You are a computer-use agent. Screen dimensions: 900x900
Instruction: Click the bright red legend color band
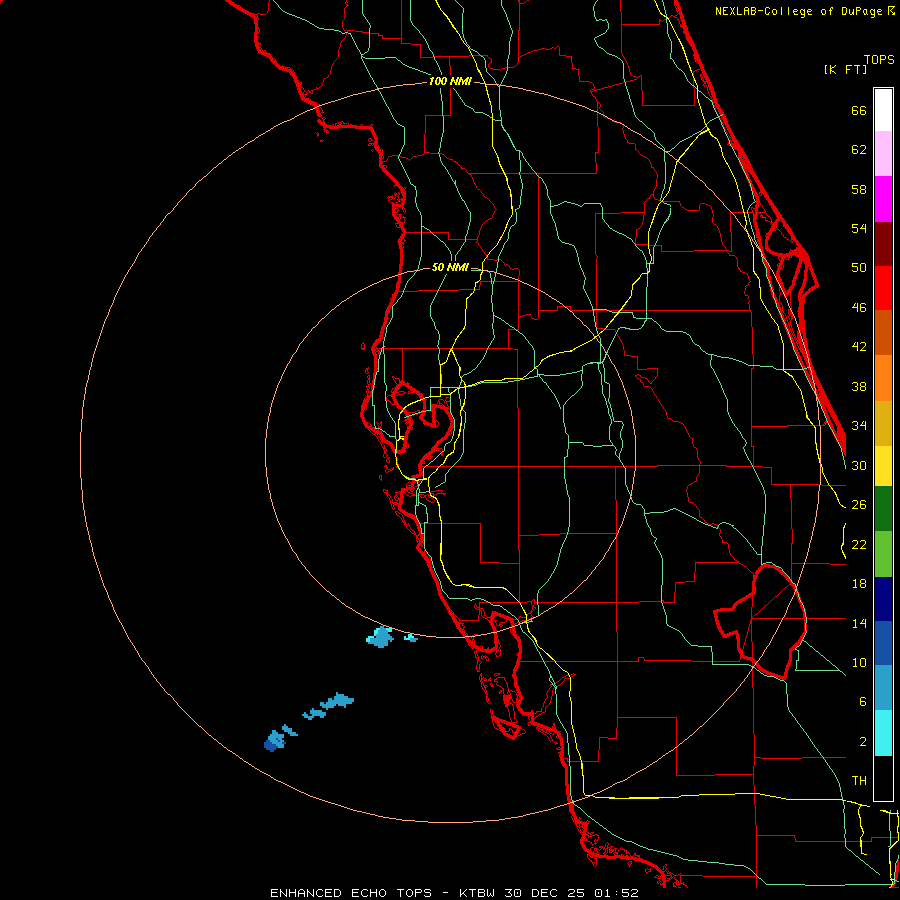tap(883, 288)
